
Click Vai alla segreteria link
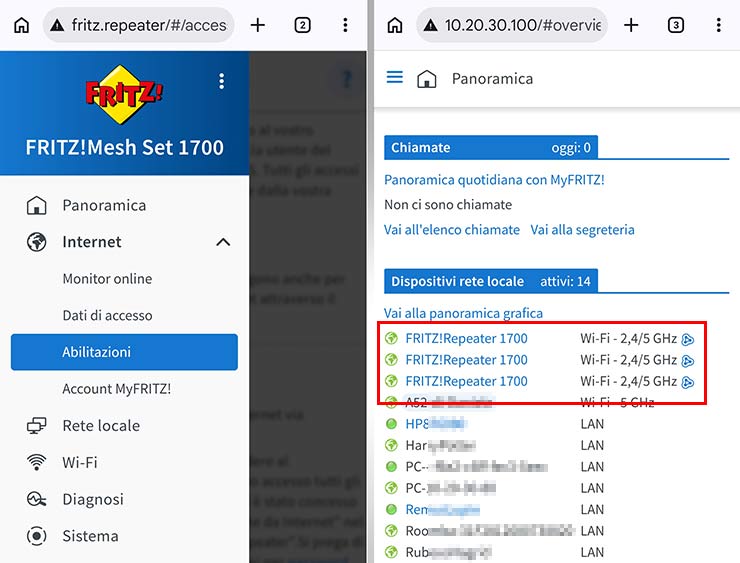pos(582,229)
